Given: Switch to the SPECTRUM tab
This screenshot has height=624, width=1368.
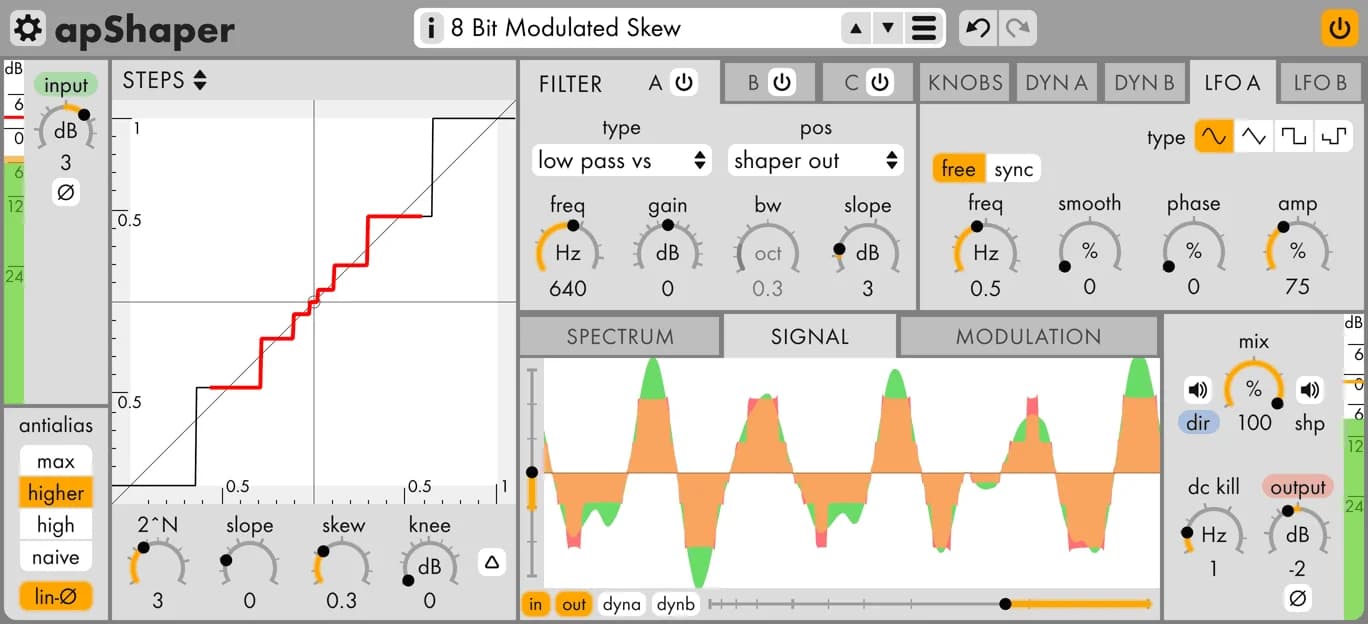Looking at the screenshot, I should coord(620,337).
